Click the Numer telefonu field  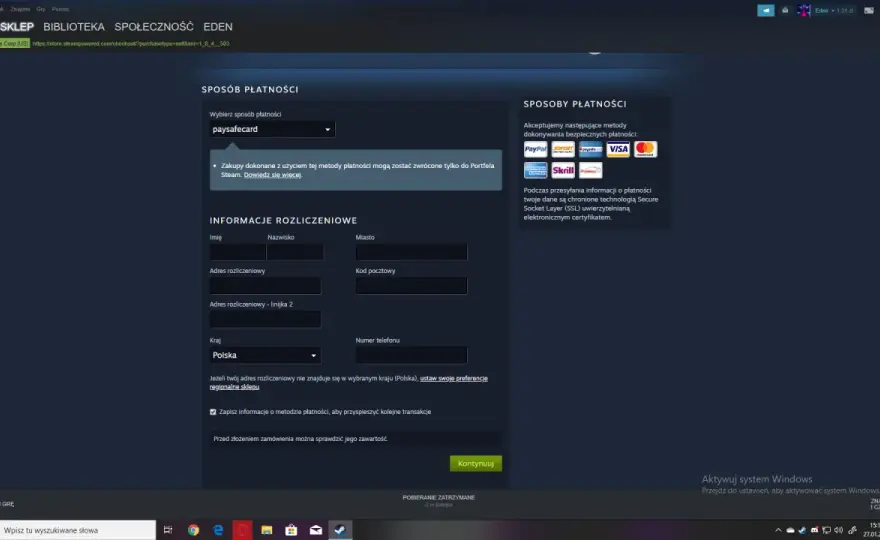click(x=411, y=355)
